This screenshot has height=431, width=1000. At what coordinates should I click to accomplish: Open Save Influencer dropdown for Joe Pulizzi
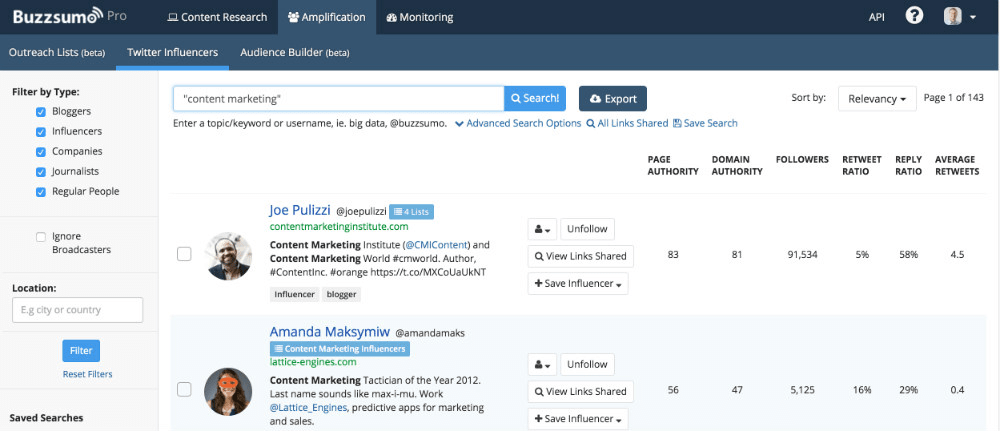pos(579,284)
